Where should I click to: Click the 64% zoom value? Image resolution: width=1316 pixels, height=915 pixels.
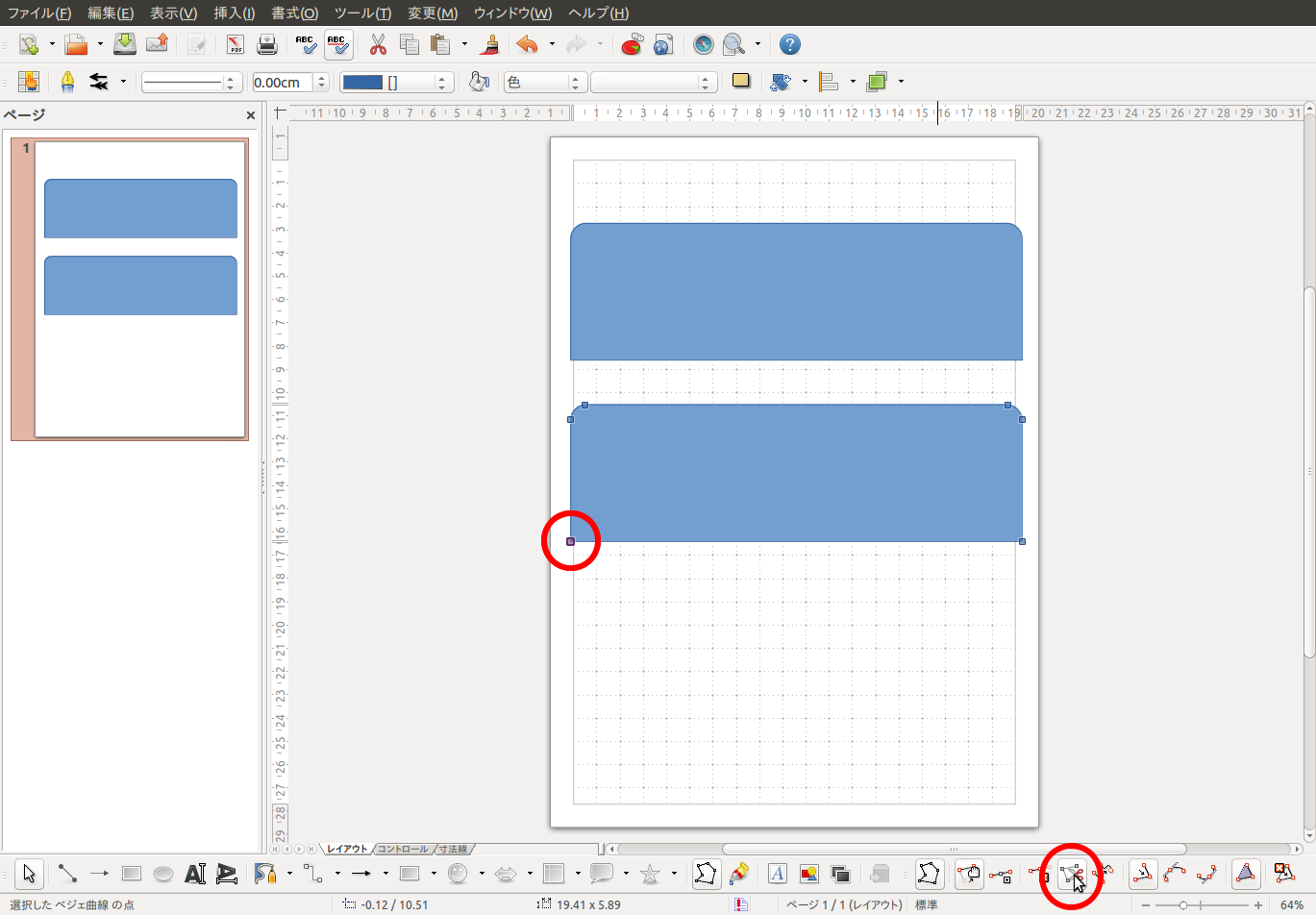pos(1292,905)
